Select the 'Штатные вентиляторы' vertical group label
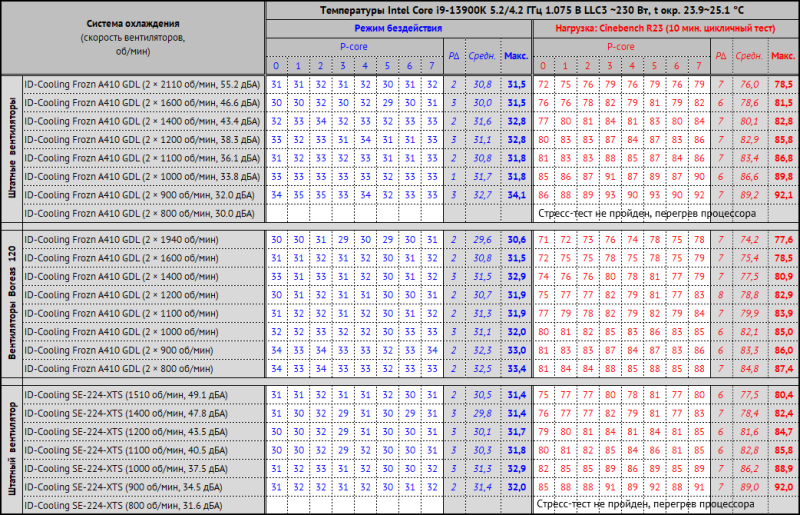The height and width of the screenshot is (515, 800). click(x=12, y=149)
